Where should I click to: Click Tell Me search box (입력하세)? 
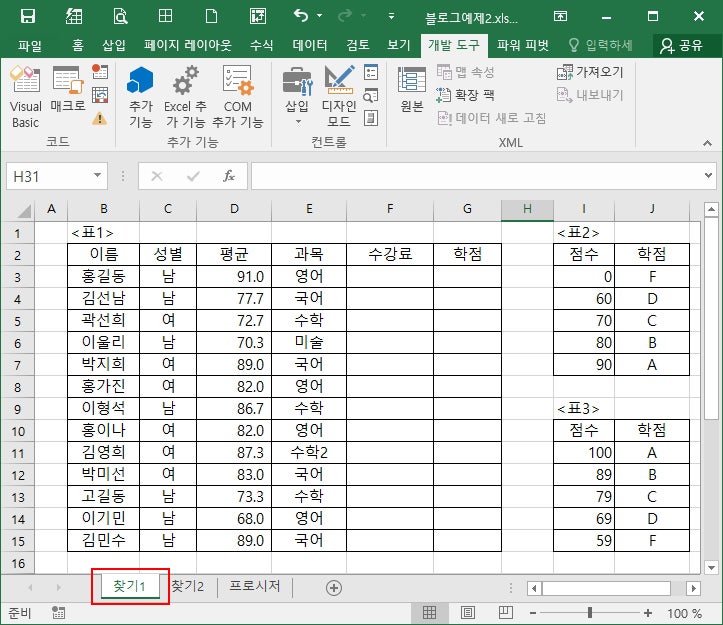point(601,45)
